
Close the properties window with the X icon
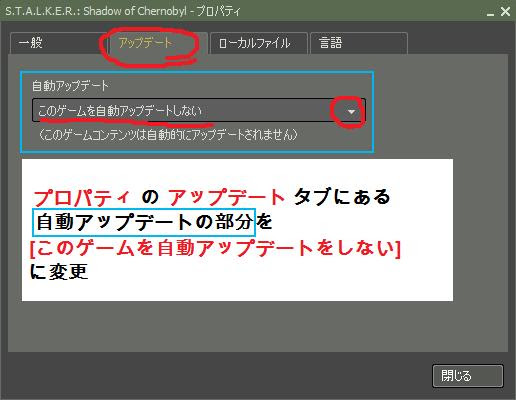(505, 12)
